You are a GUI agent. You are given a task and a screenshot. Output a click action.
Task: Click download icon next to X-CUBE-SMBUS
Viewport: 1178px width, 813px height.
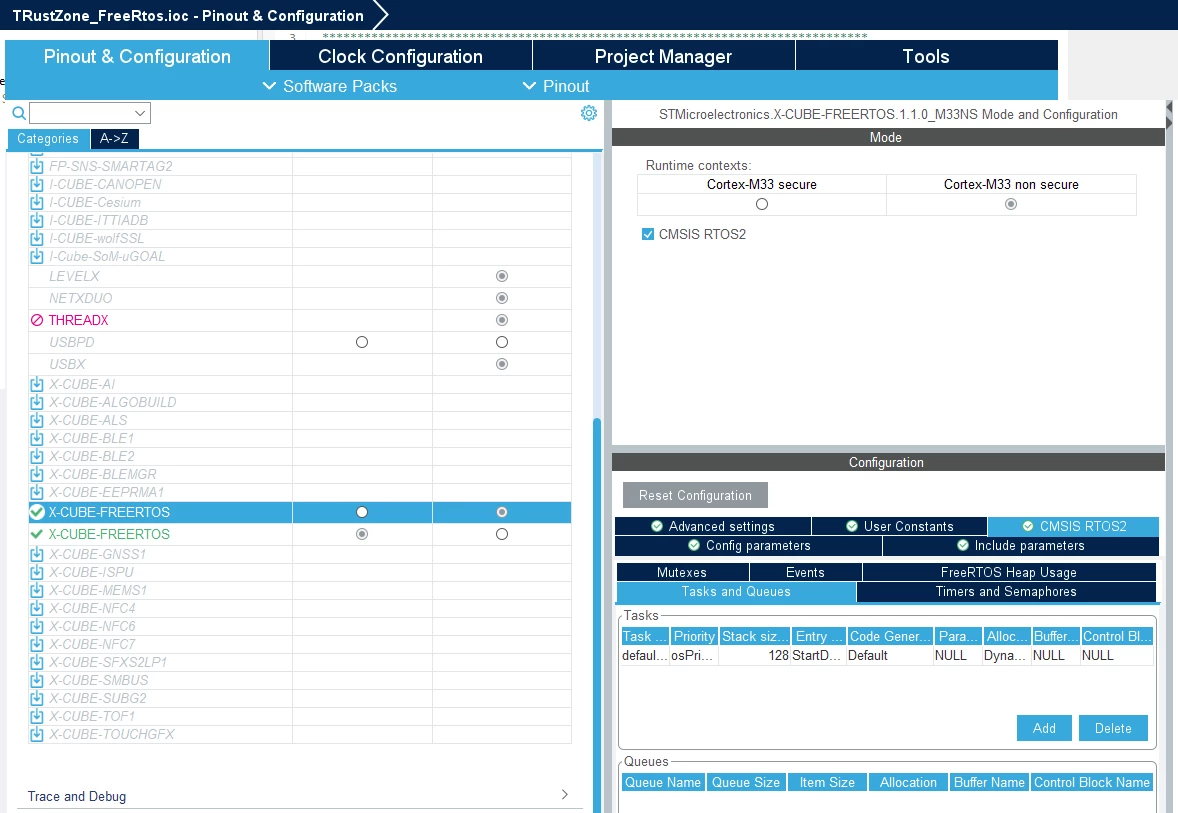click(37, 680)
